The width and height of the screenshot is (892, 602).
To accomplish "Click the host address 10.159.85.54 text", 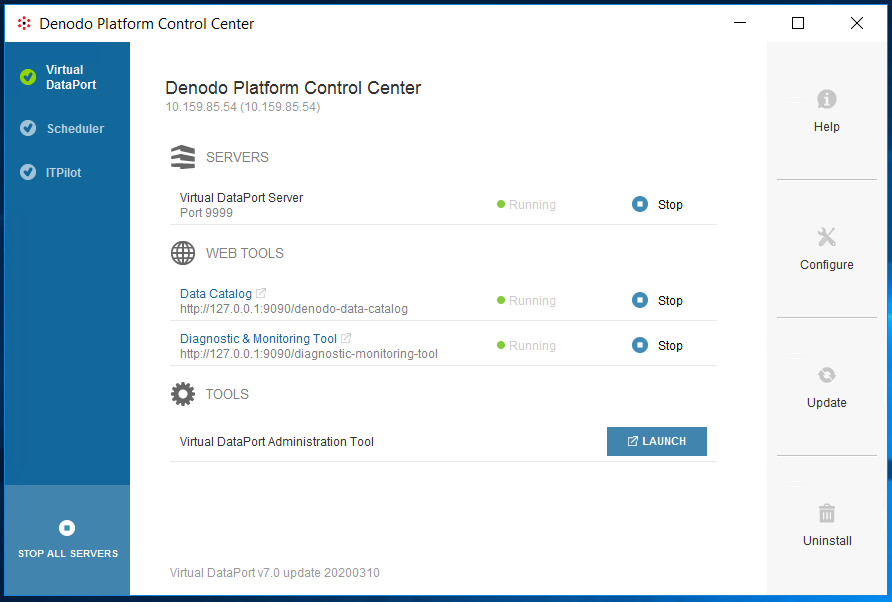I will (243, 107).
